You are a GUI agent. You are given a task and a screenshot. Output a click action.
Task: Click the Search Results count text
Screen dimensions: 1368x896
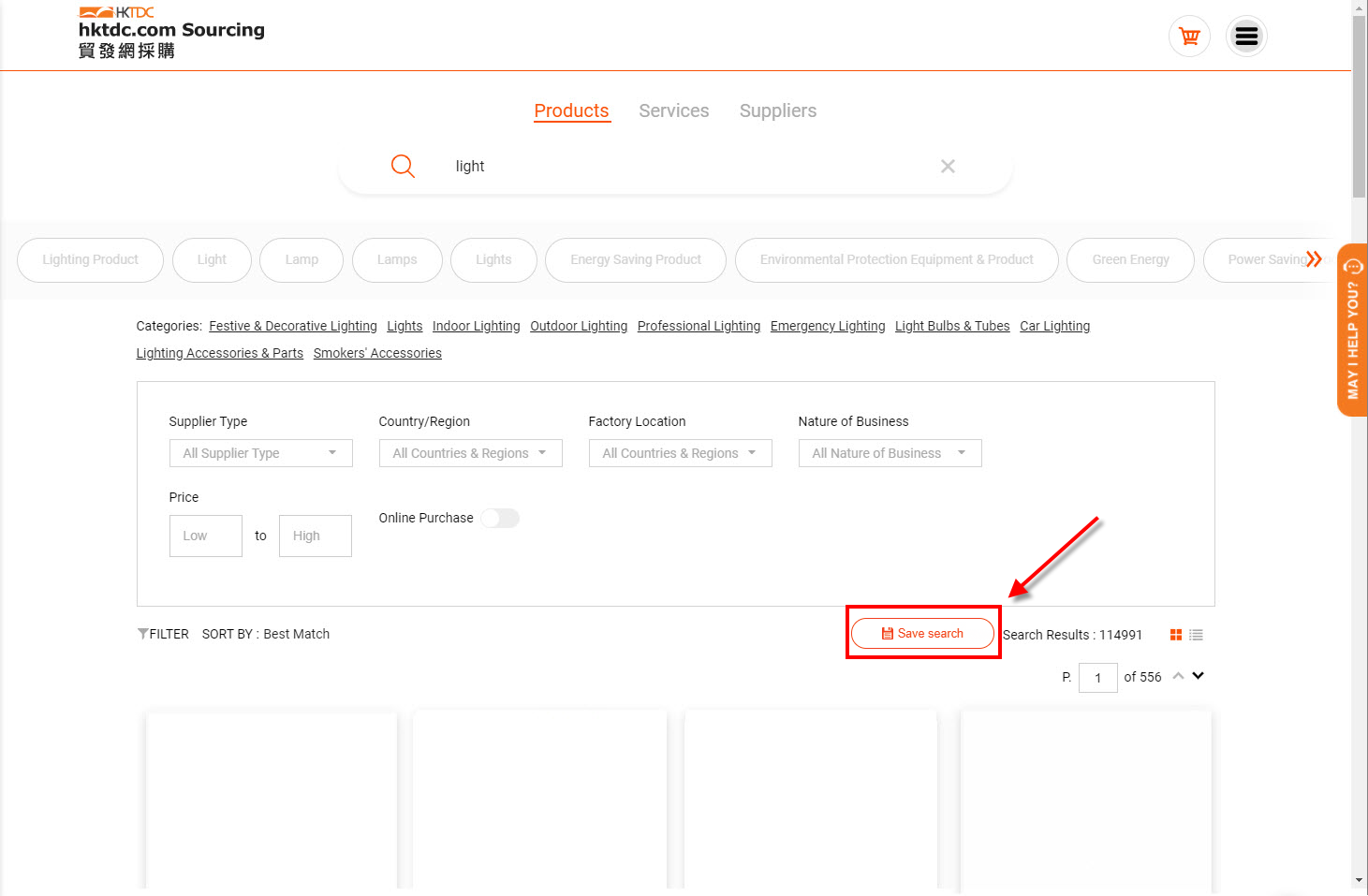[1072, 635]
